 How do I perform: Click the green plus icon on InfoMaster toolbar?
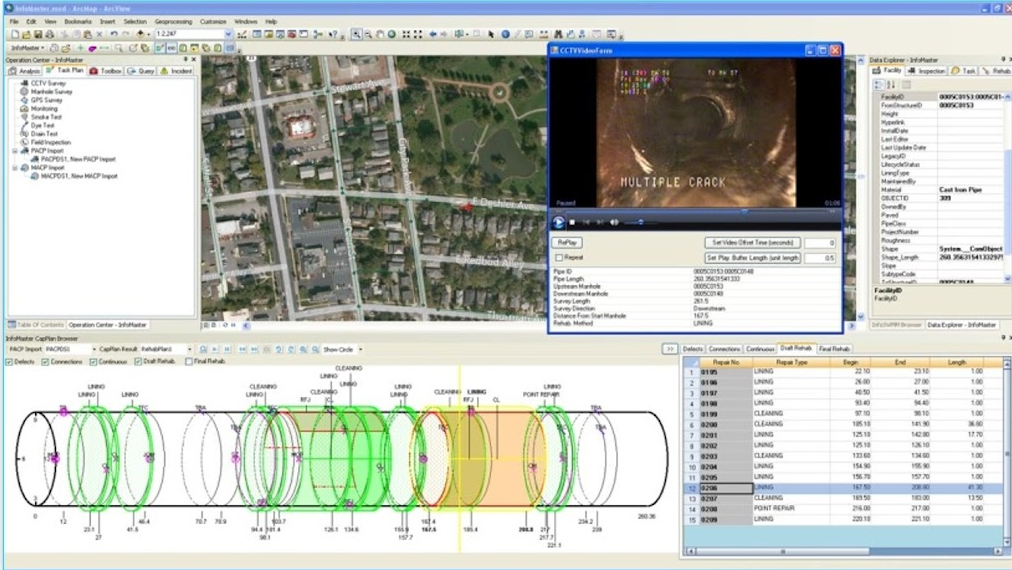point(80,48)
